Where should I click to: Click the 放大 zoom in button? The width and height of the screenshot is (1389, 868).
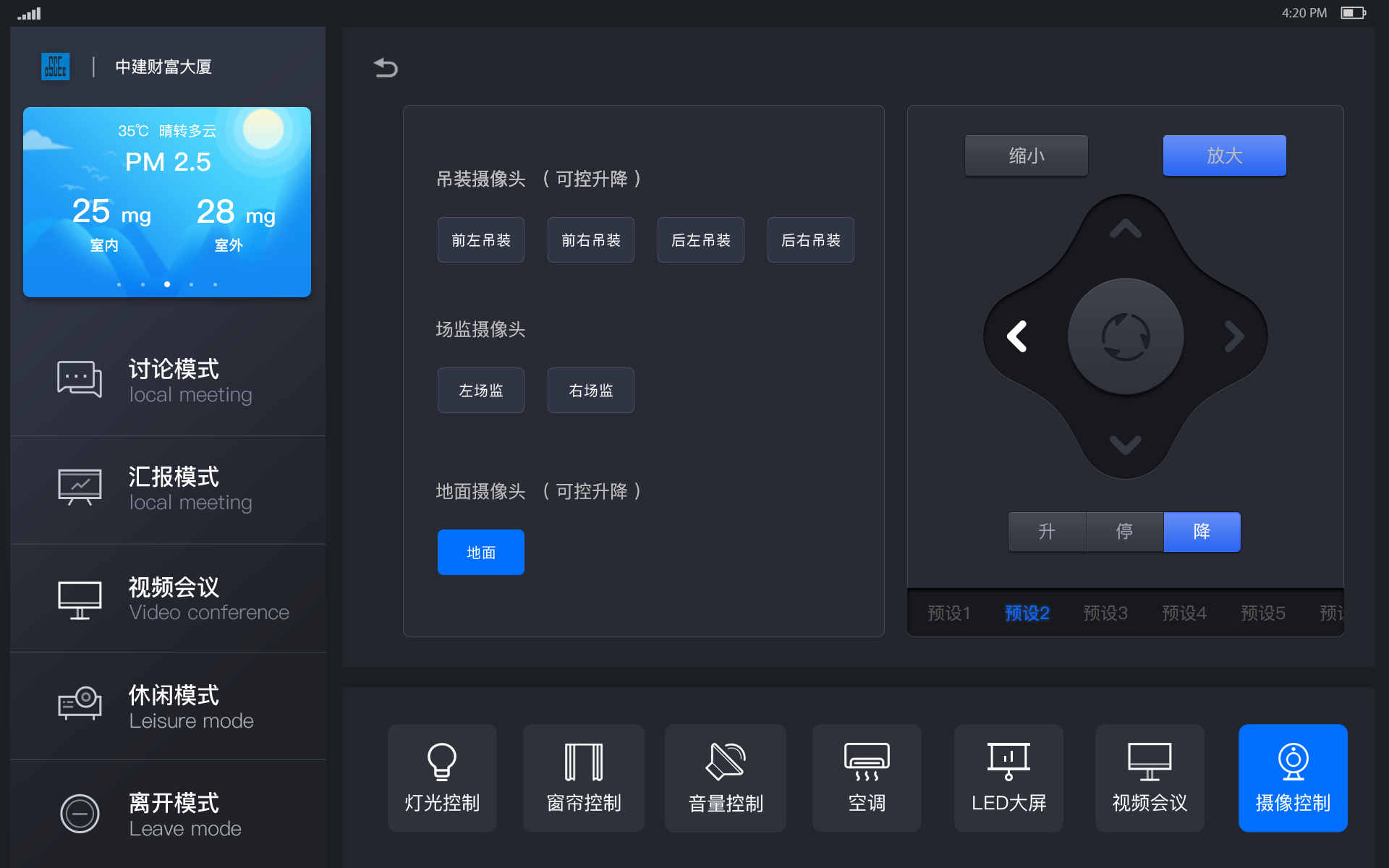tap(1223, 155)
